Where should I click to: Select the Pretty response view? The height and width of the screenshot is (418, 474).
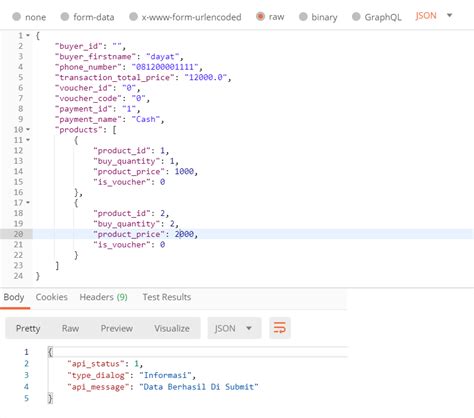click(28, 328)
